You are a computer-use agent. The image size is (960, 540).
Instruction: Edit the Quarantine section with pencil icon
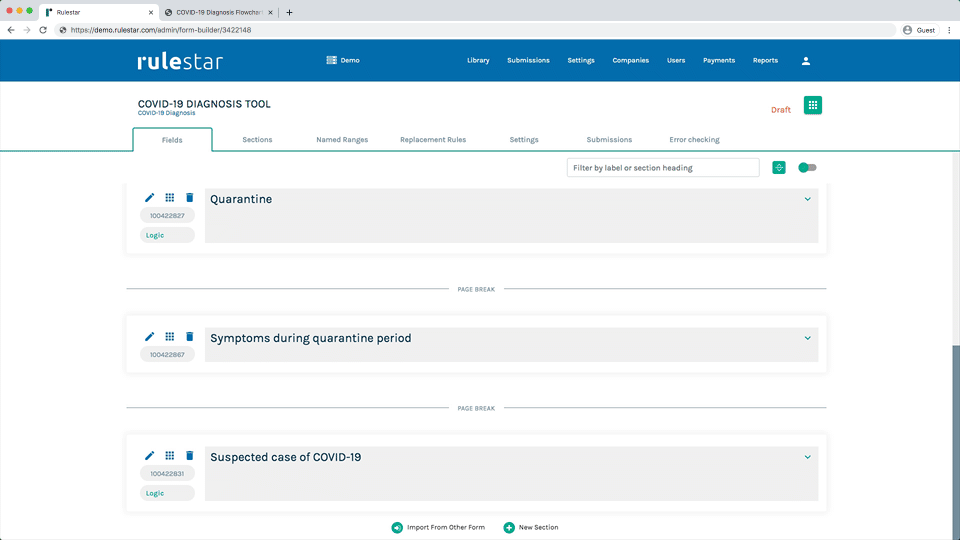click(149, 198)
